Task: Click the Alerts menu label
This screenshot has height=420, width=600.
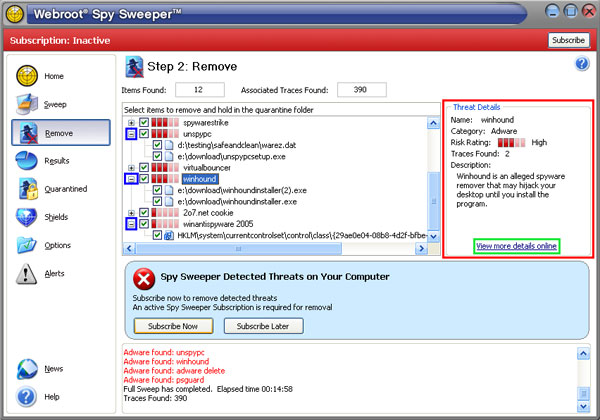Action: click(x=54, y=273)
